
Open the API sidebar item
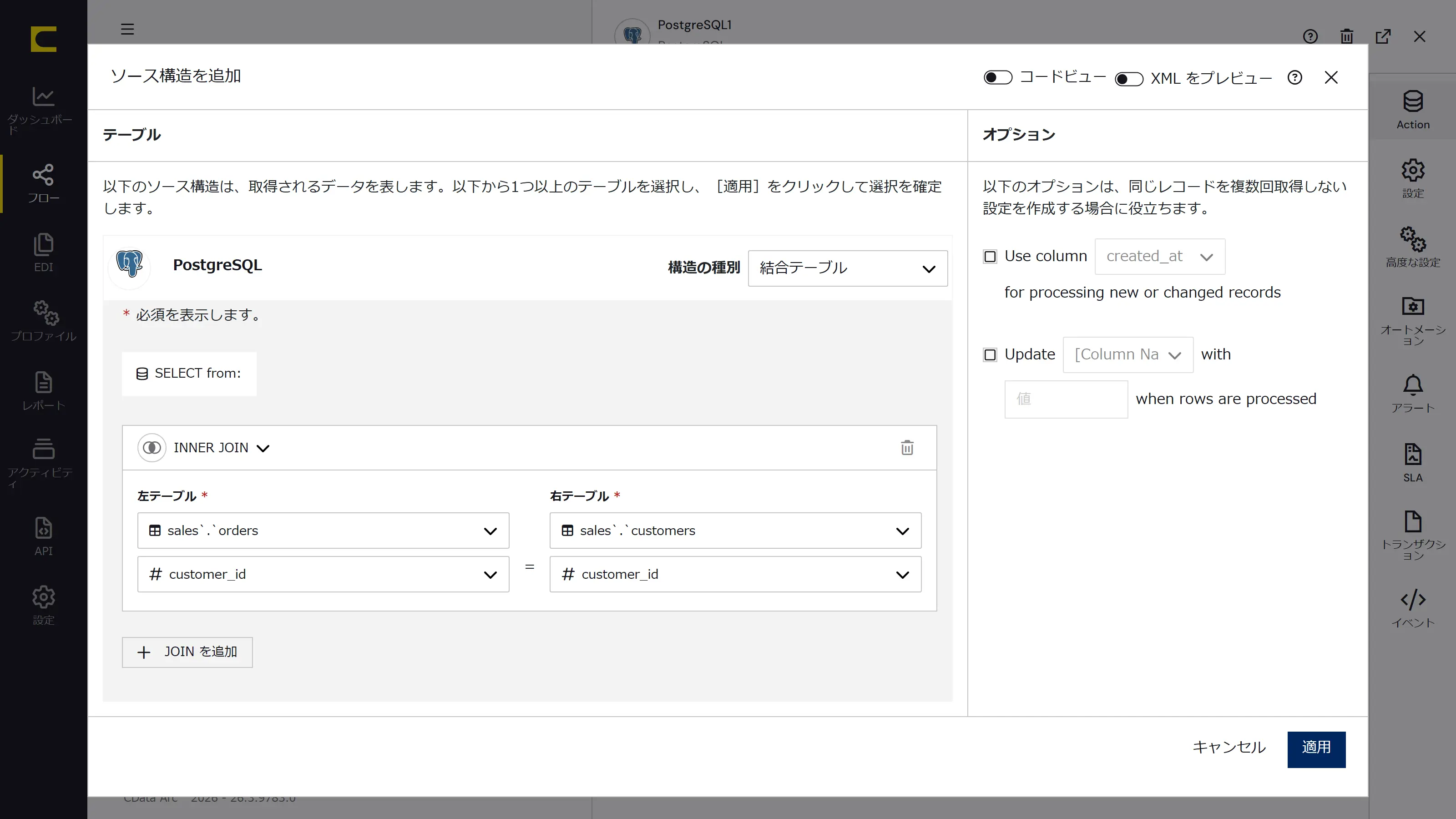[44, 536]
